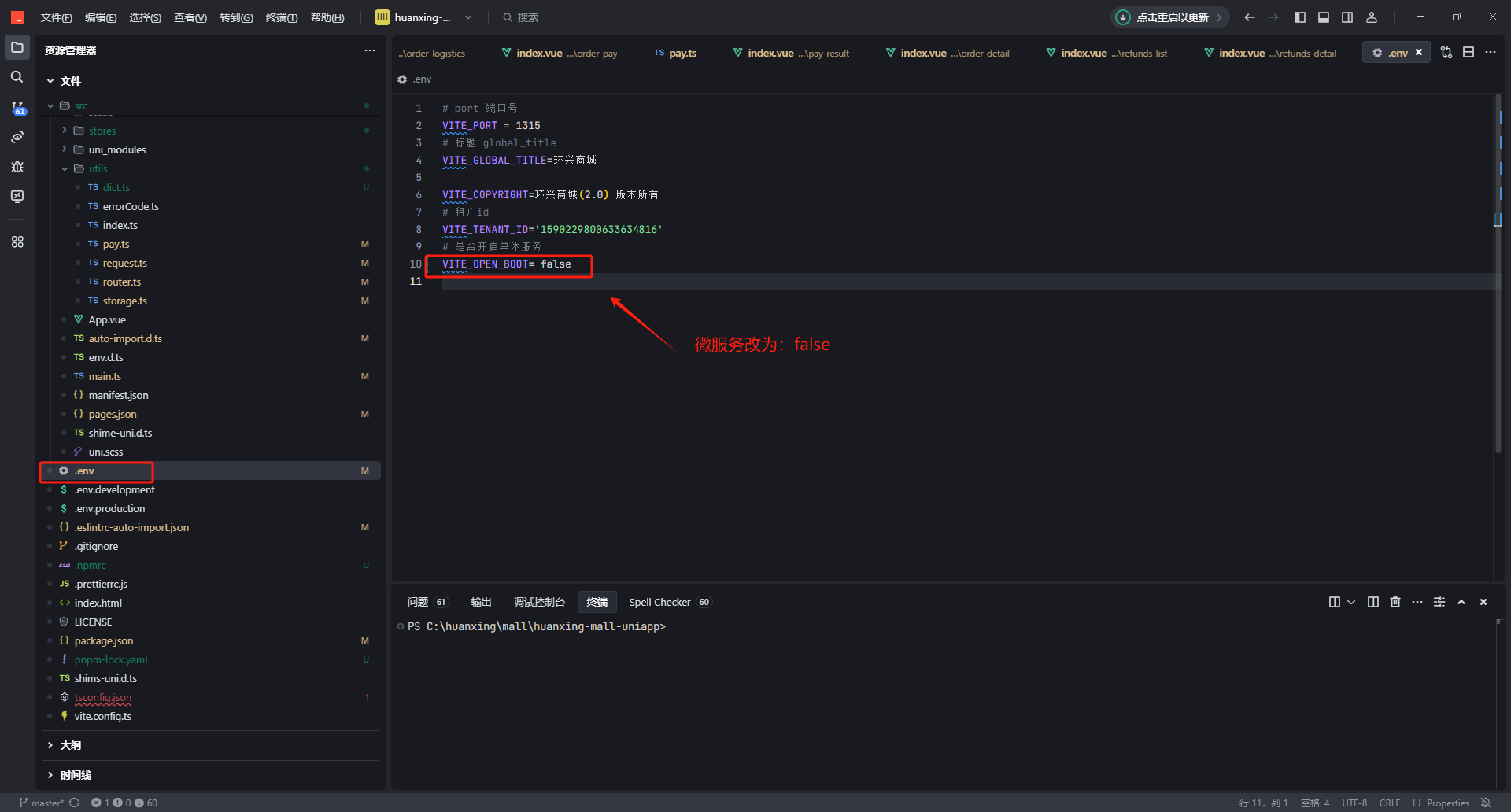Viewport: 1511px width, 812px height.
Task: Expand the 大纲 outline section
Action: [50, 745]
